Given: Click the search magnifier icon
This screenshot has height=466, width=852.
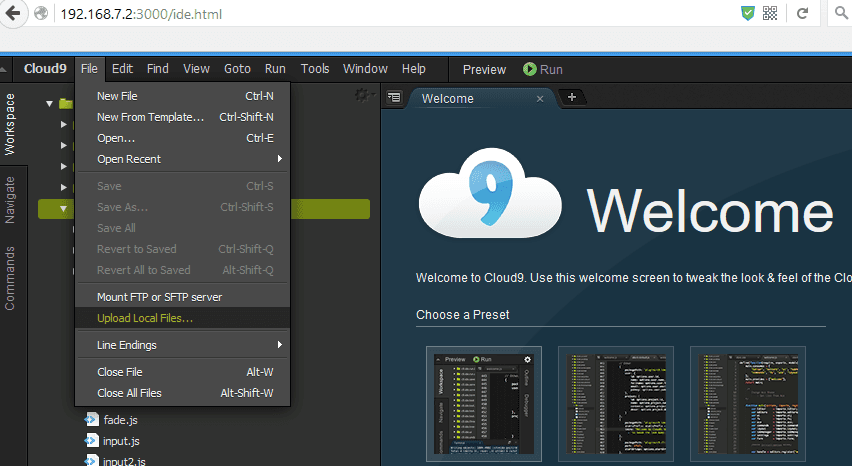Looking at the screenshot, I should pyautogui.click(x=841, y=13).
